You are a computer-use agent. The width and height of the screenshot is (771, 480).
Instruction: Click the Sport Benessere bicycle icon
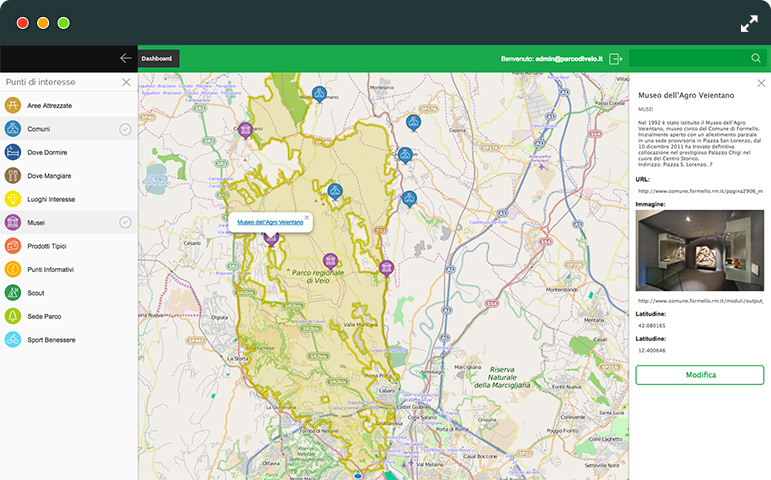[x=13, y=340]
